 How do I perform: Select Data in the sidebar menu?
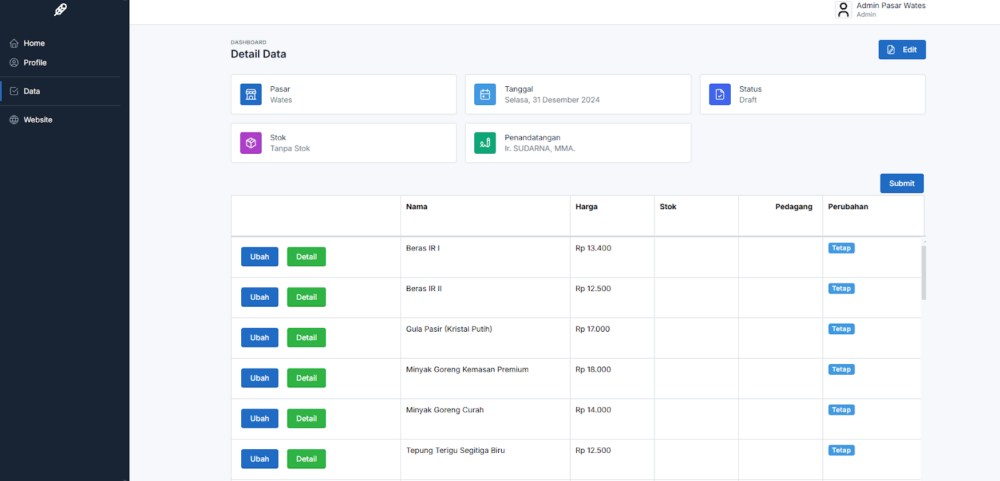32,91
